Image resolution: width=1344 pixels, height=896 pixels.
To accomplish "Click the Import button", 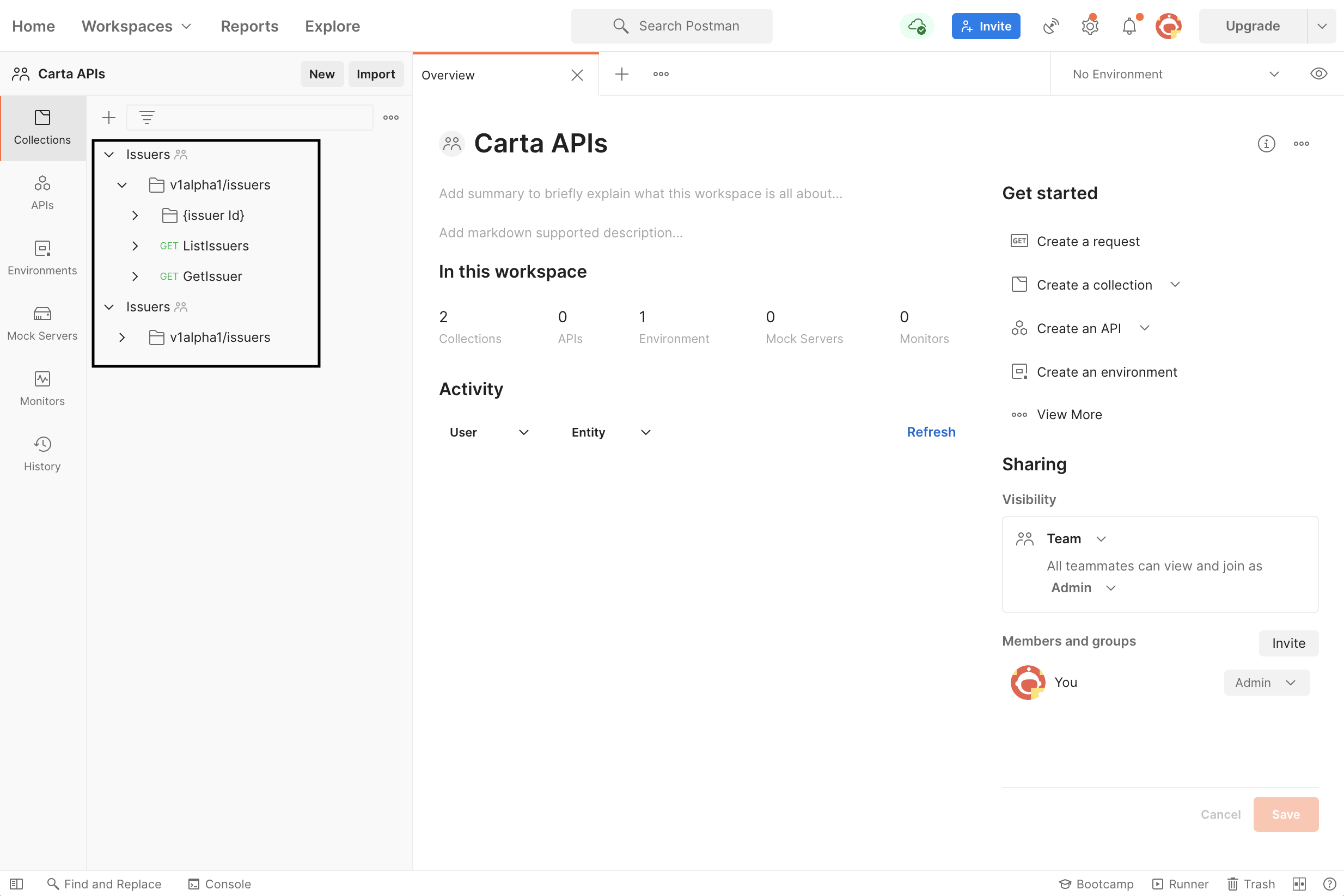I will [x=376, y=74].
